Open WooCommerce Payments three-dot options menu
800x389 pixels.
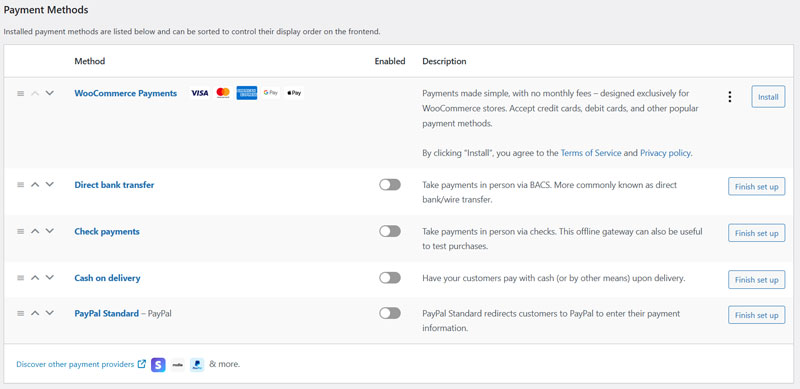(730, 97)
